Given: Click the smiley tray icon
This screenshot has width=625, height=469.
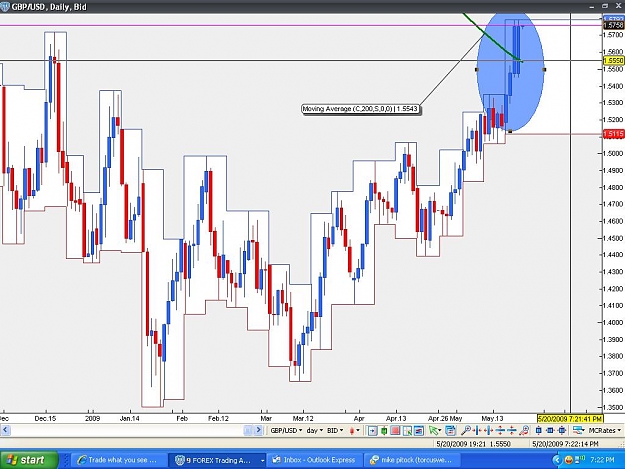Looking at the screenshot, I should click(x=569, y=461).
